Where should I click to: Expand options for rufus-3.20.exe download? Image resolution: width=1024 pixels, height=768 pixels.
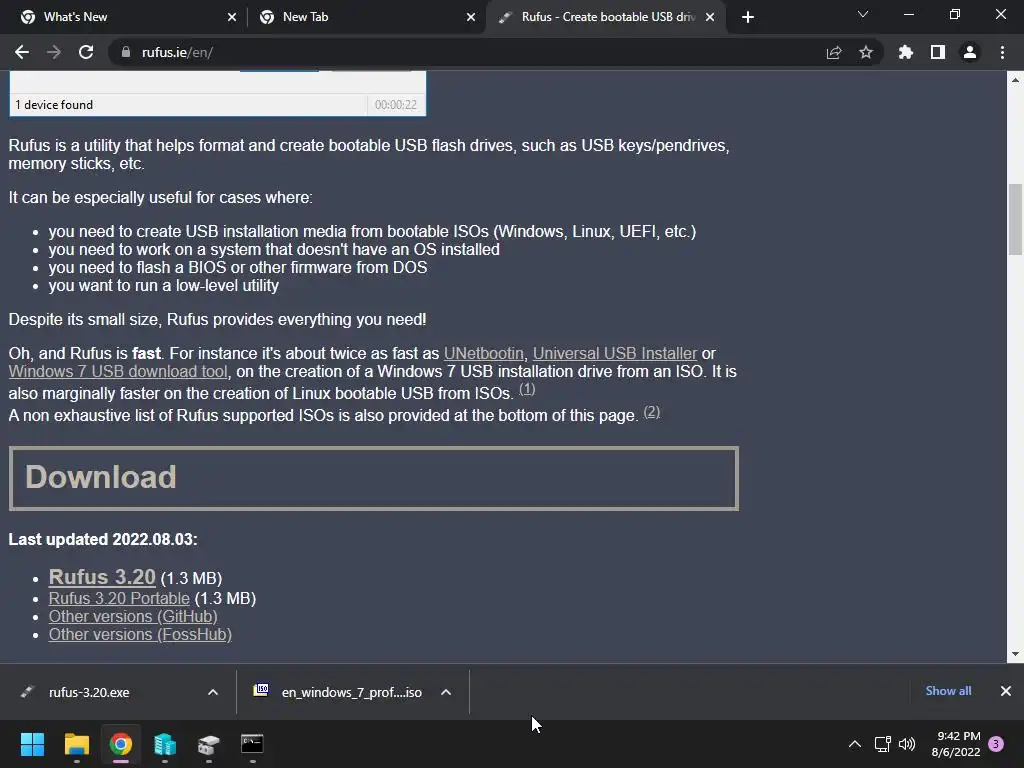point(213,692)
